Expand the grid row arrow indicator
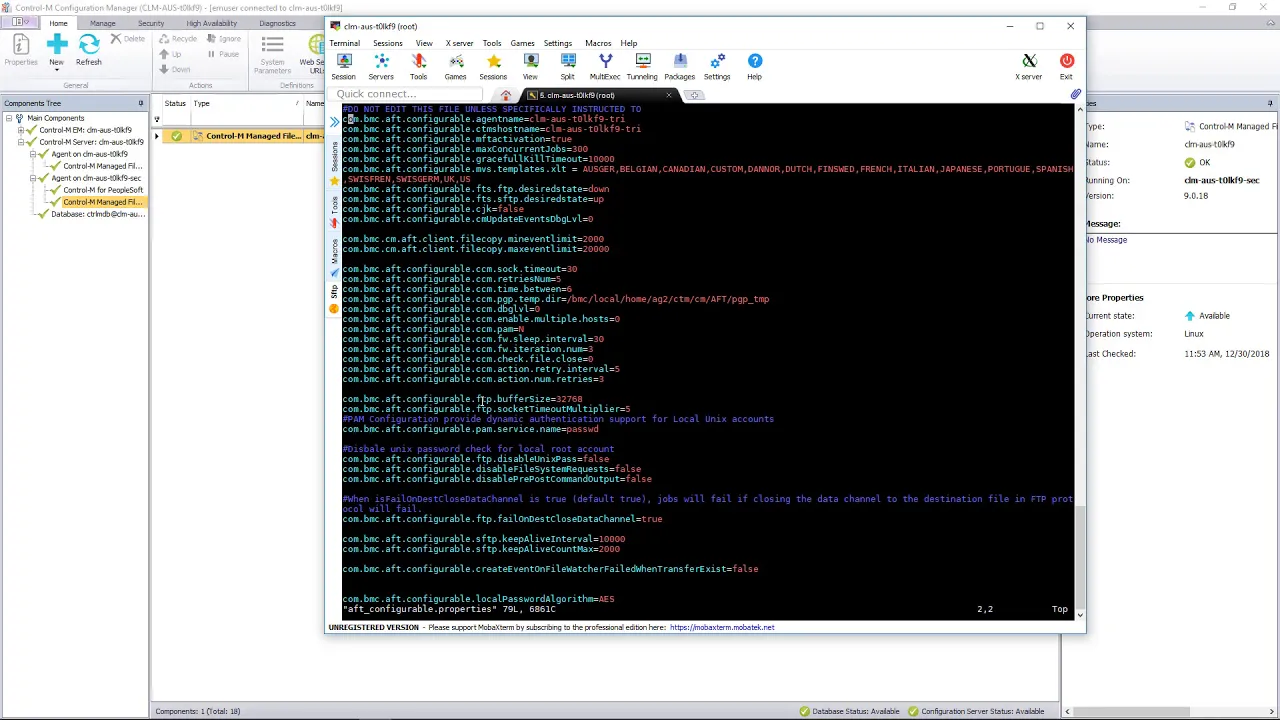This screenshot has width=1280, height=720. [x=157, y=135]
